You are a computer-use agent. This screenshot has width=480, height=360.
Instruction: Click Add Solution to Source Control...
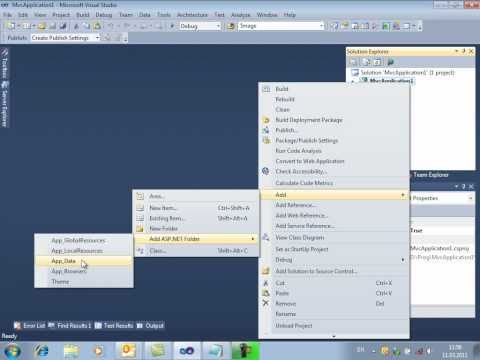(334, 271)
